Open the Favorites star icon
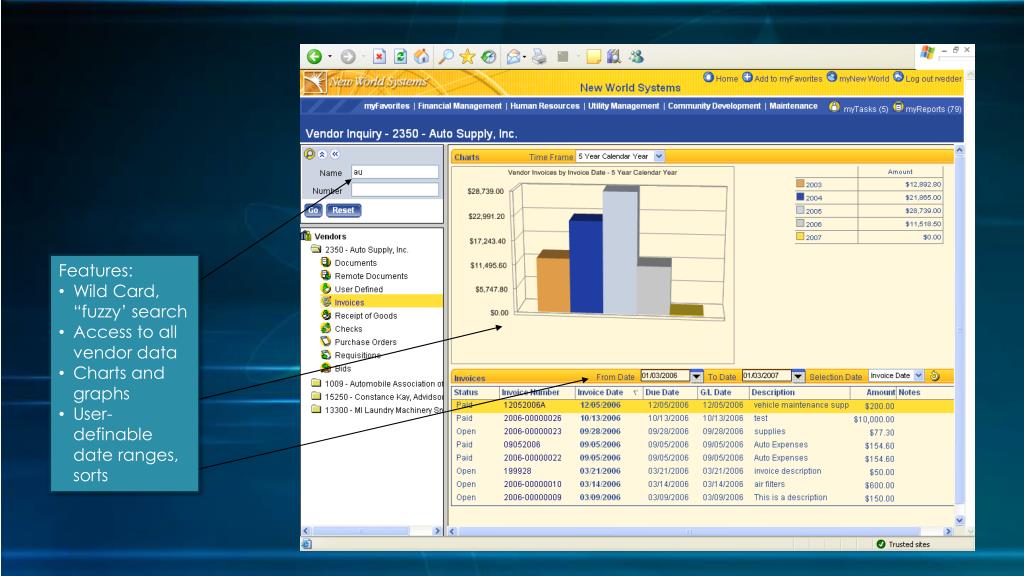 467,57
